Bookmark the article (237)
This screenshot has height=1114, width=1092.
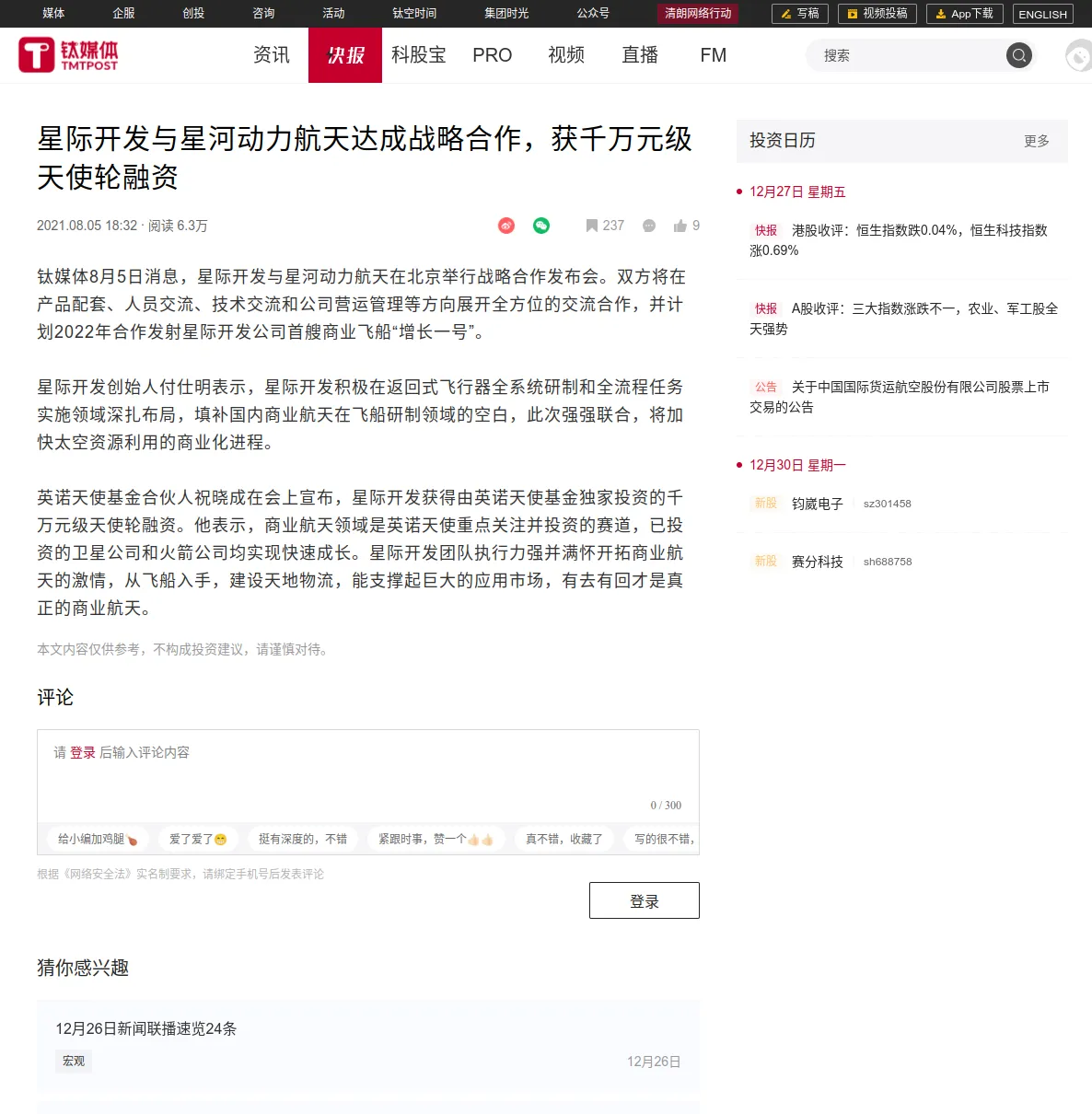click(x=605, y=226)
